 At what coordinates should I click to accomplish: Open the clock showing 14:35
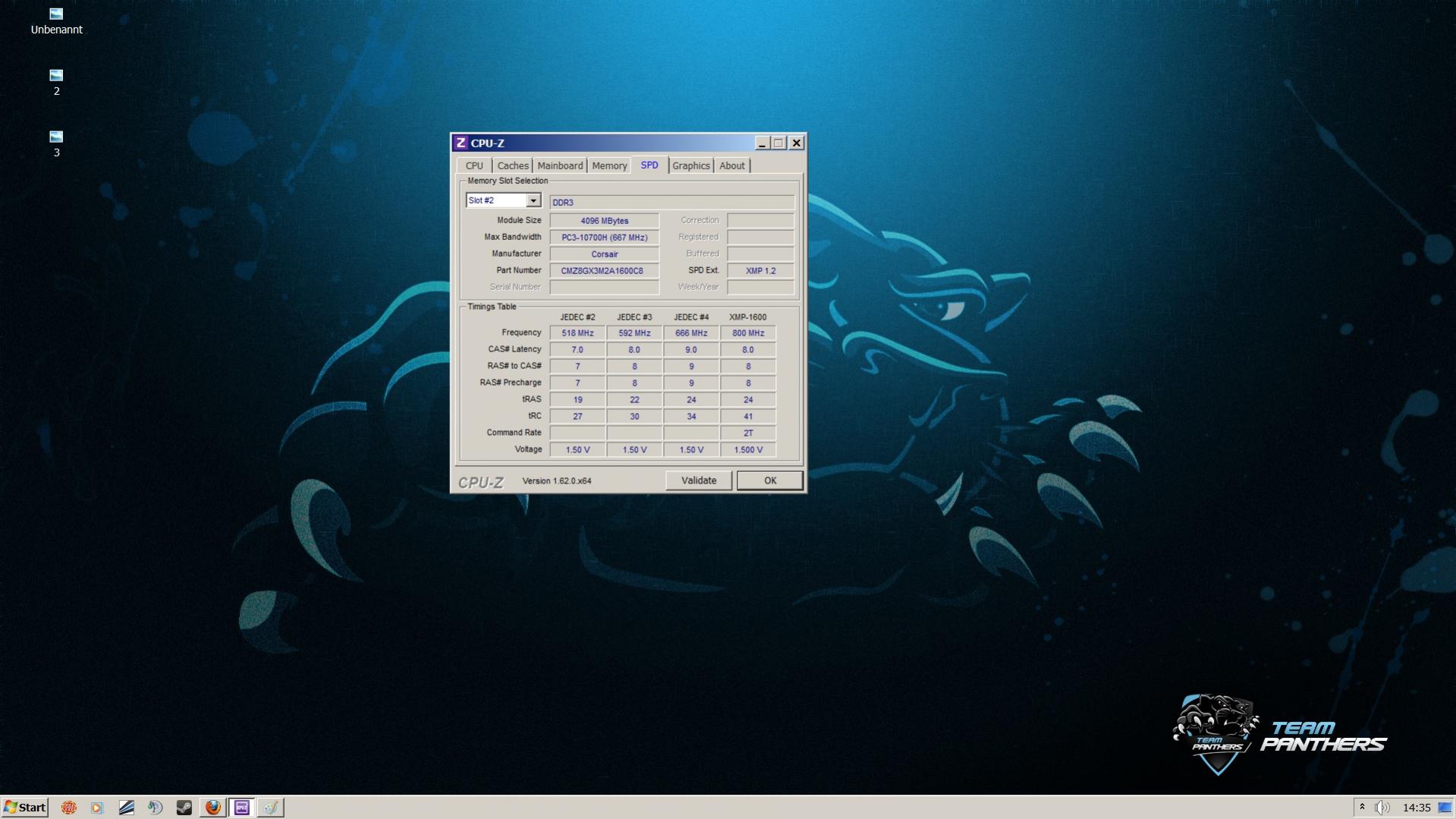[x=1417, y=808]
